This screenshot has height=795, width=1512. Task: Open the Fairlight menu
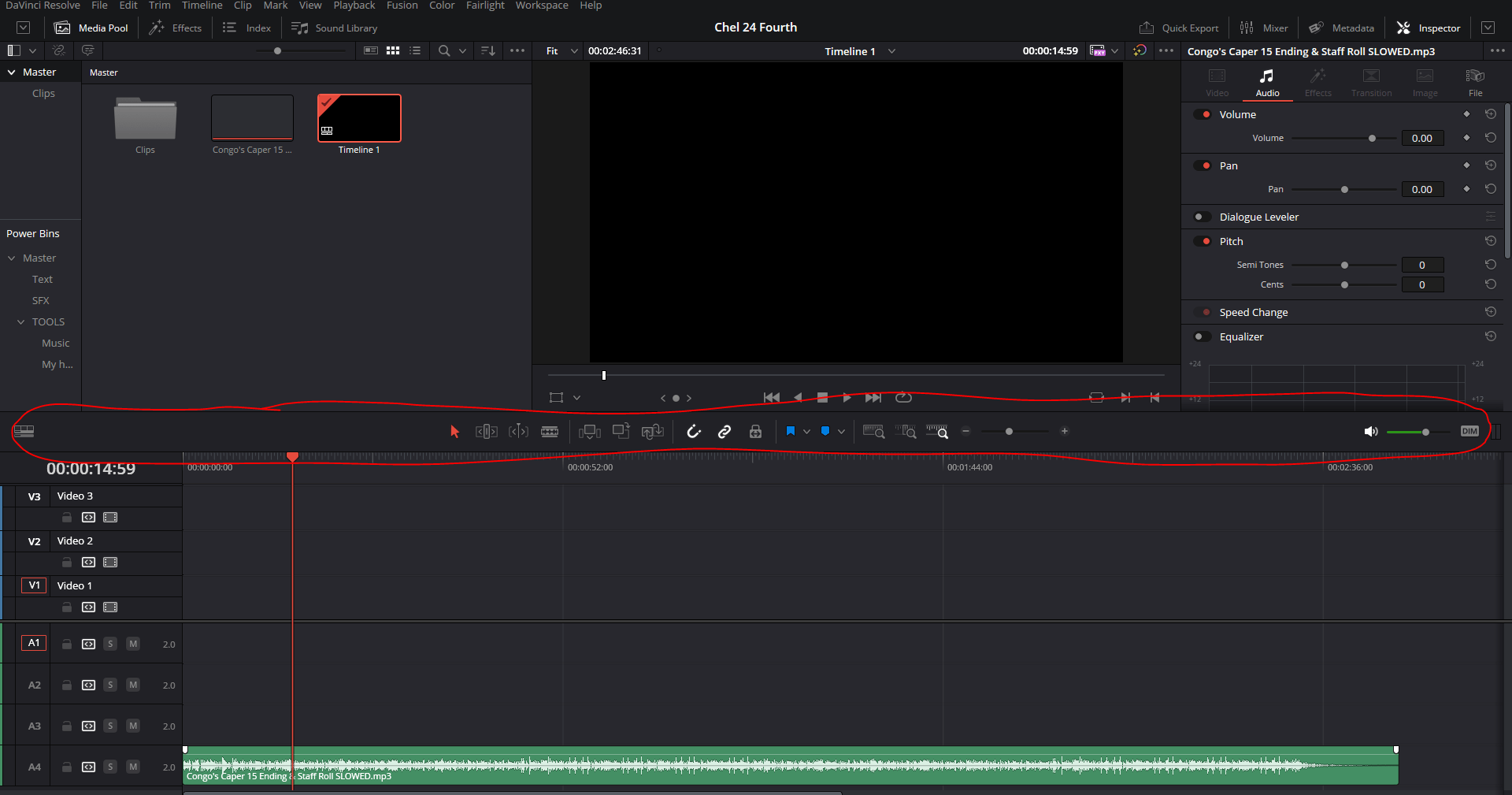click(484, 6)
